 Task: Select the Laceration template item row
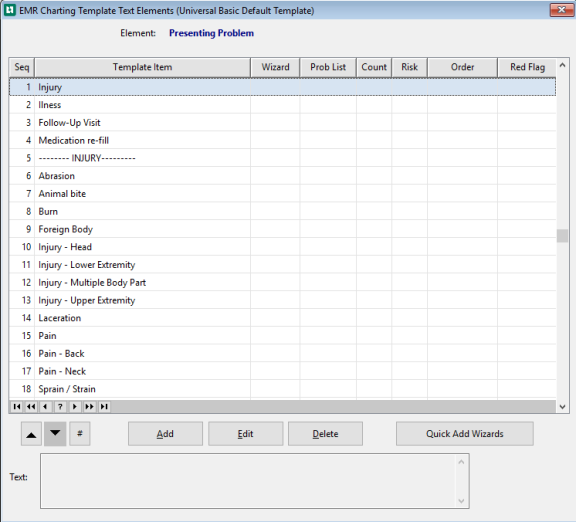(x=282, y=318)
